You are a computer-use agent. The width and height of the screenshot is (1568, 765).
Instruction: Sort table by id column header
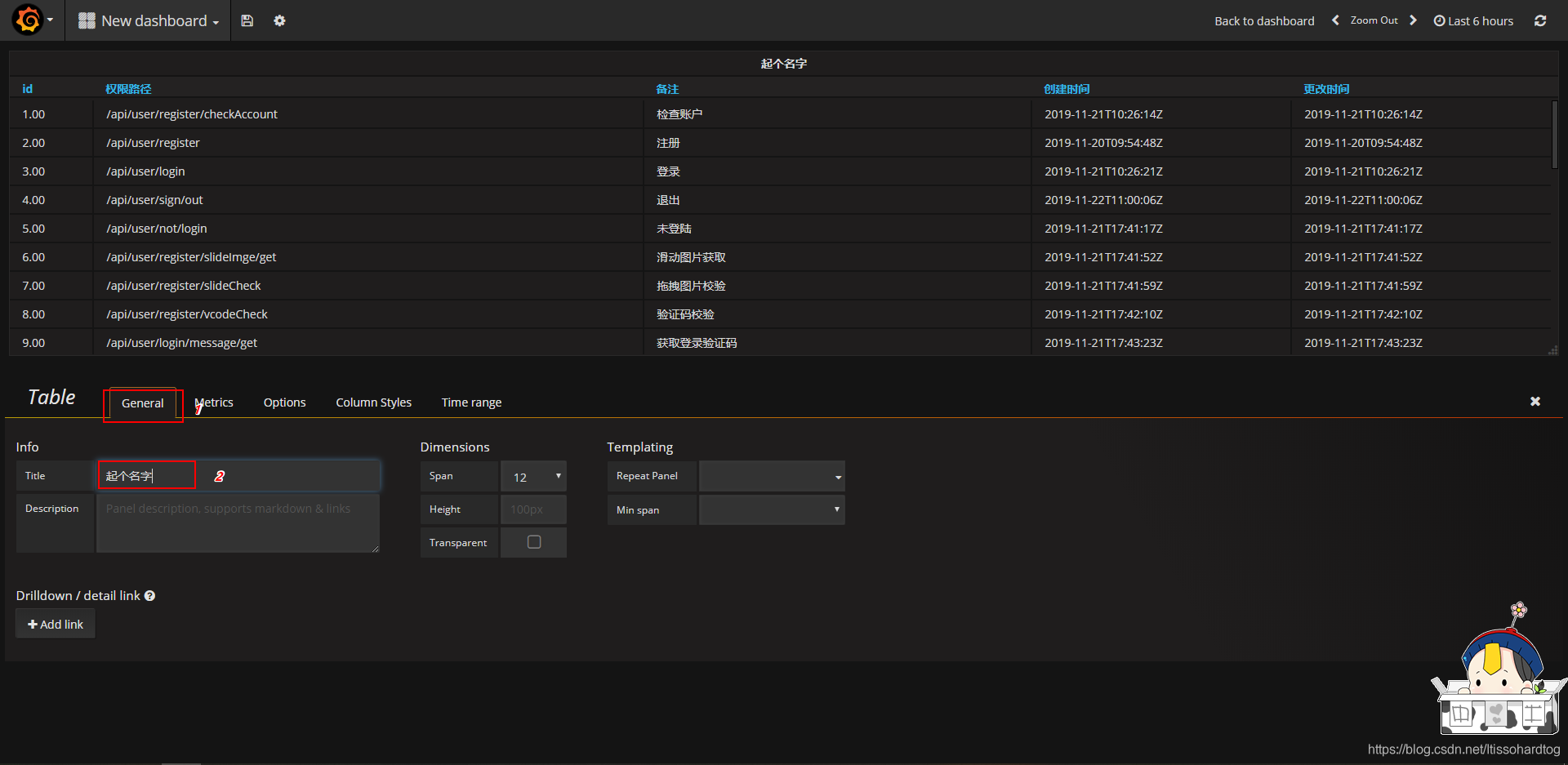coord(27,89)
